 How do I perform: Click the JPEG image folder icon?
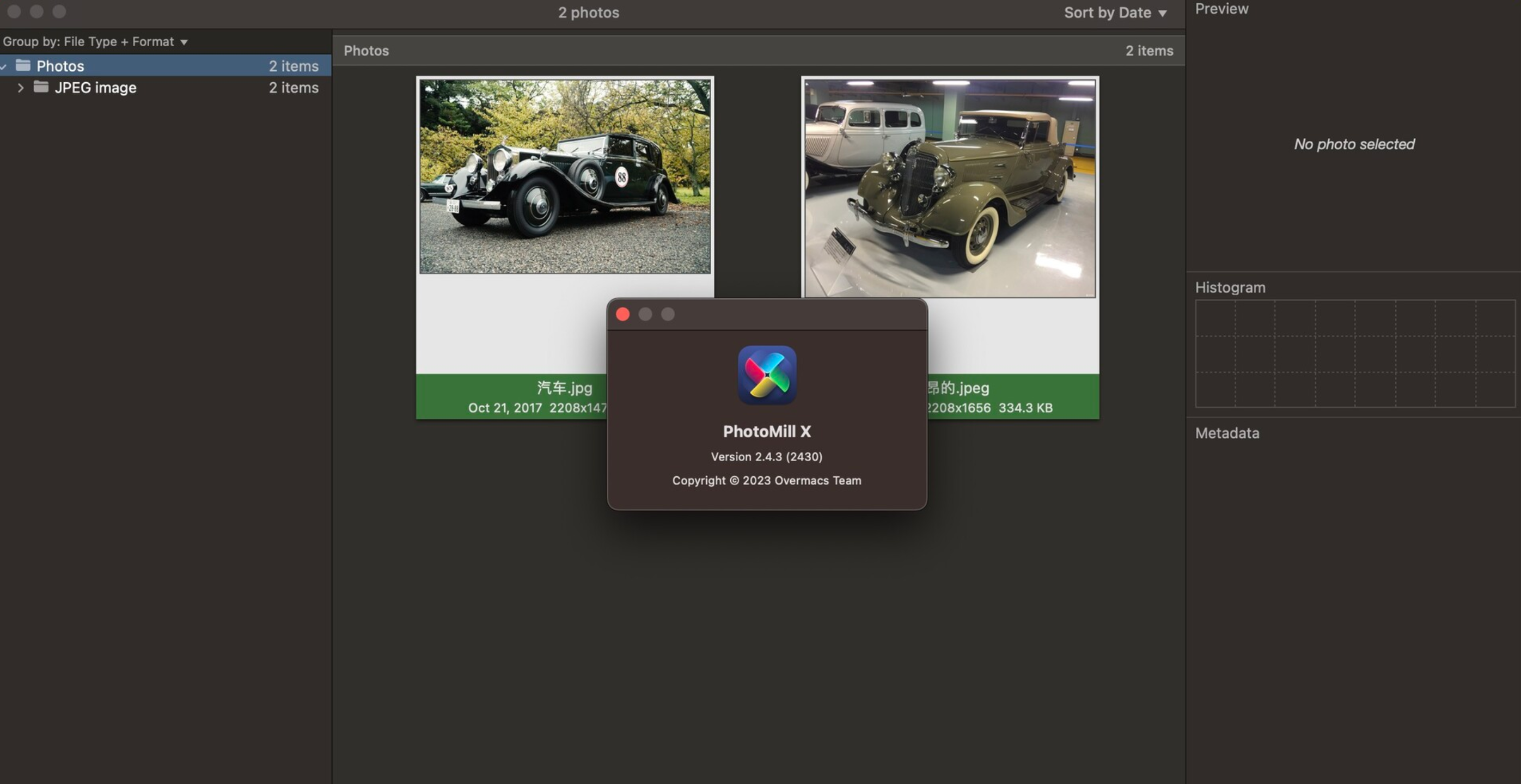[40, 86]
